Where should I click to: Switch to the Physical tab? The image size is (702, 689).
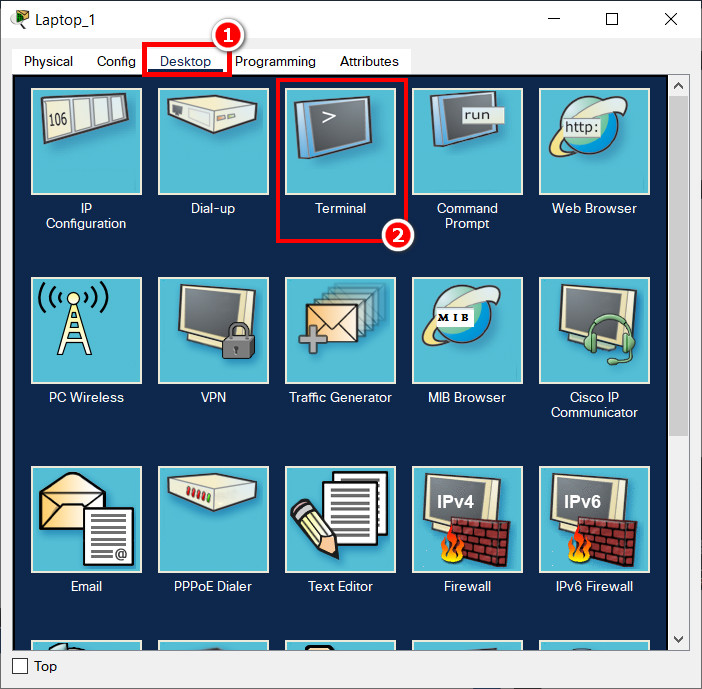point(48,62)
